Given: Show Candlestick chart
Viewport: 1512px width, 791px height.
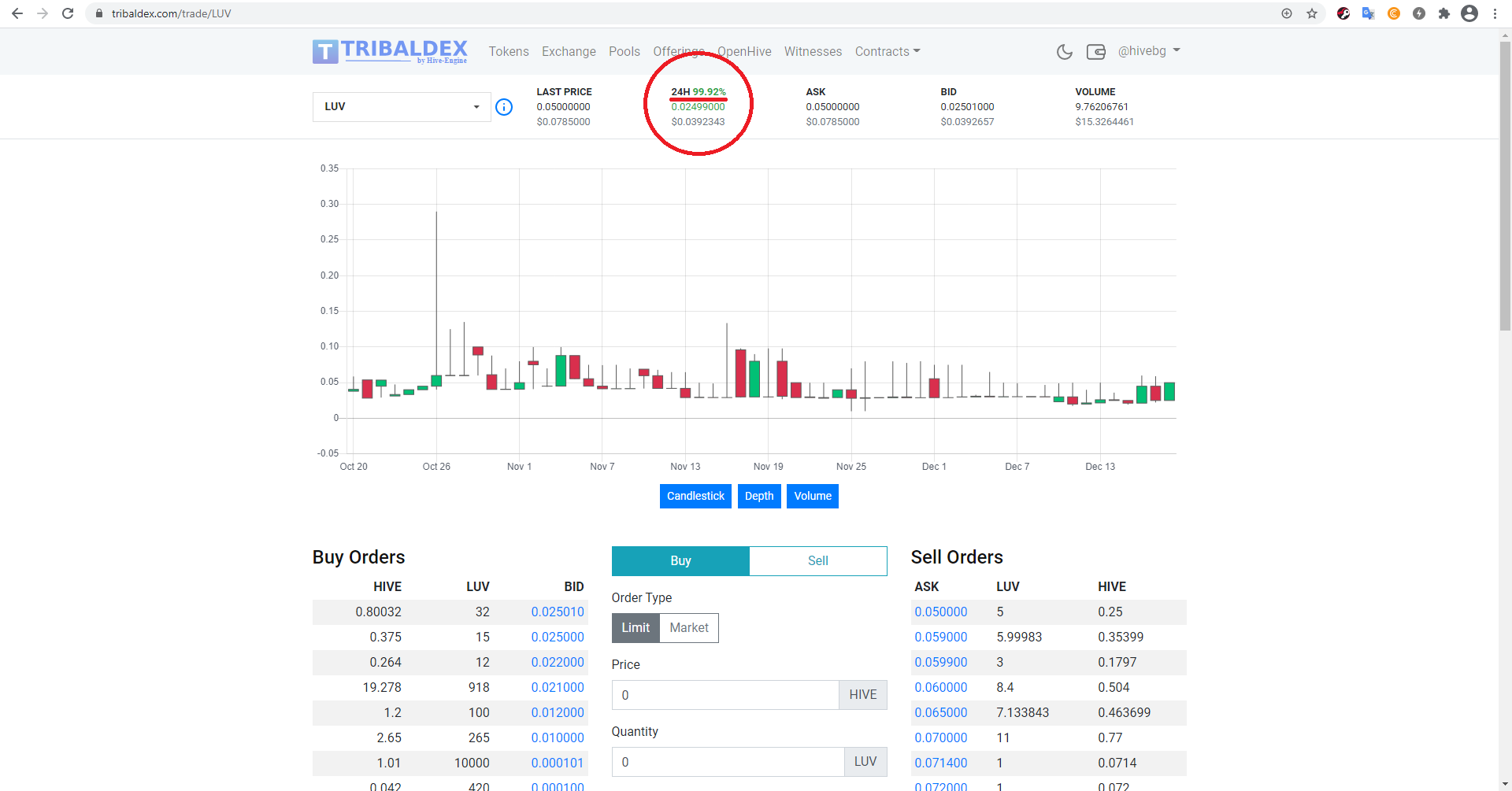Looking at the screenshot, I should (695, 496).
